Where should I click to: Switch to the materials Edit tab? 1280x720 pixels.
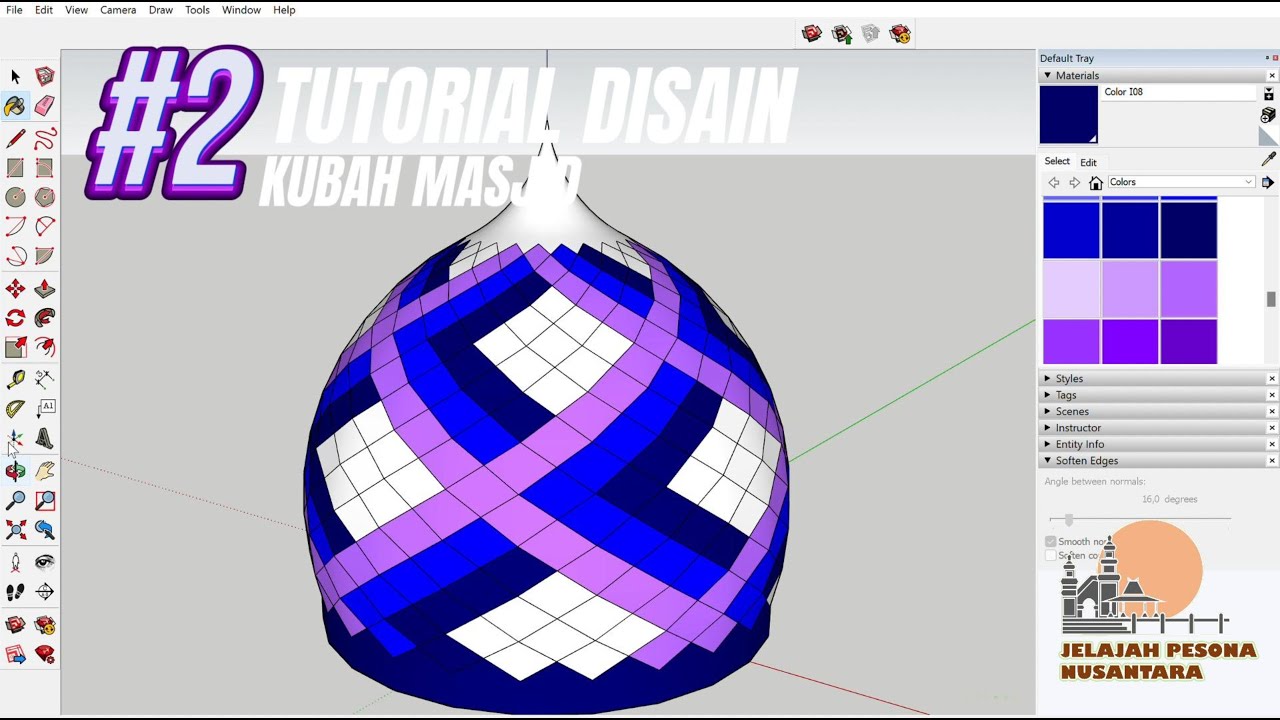coord(1088,162)
